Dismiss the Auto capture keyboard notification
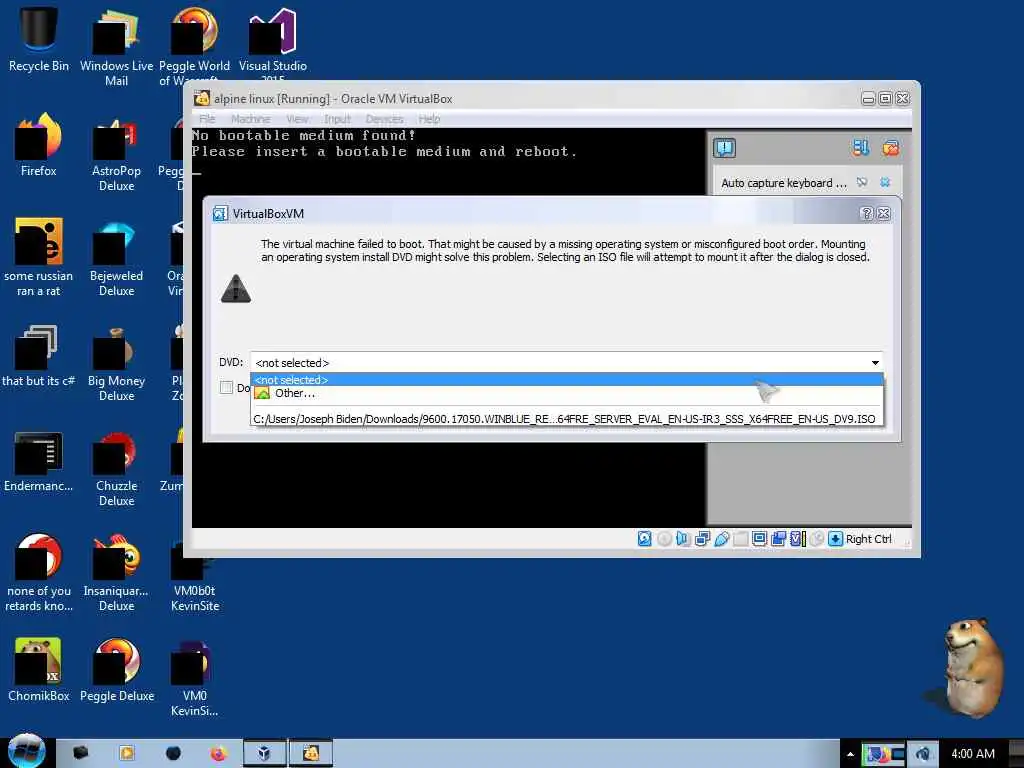The width and height of the screenshot is (1024, 768). [x=885, y=182]
